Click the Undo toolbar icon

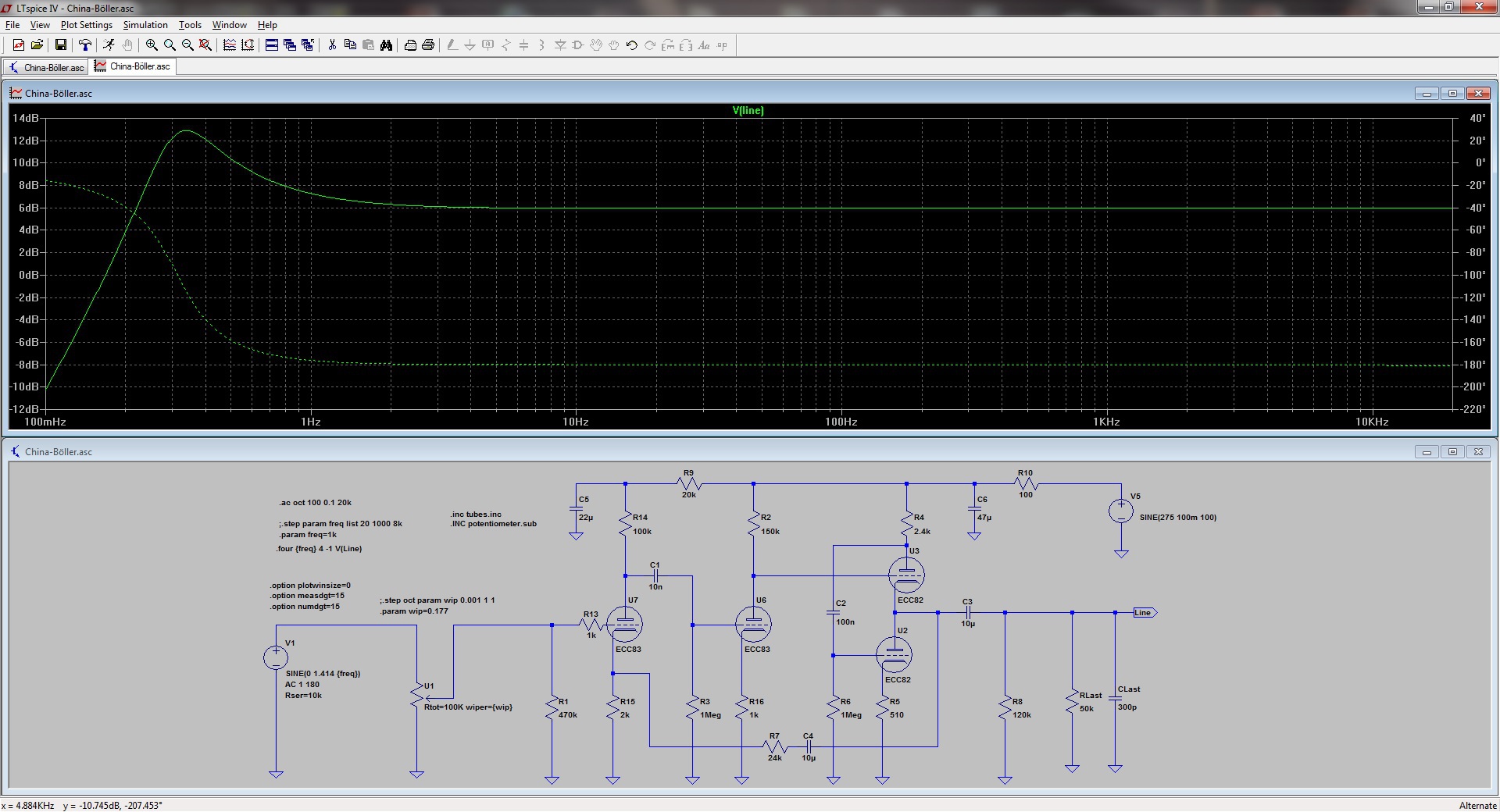[631, 45]
